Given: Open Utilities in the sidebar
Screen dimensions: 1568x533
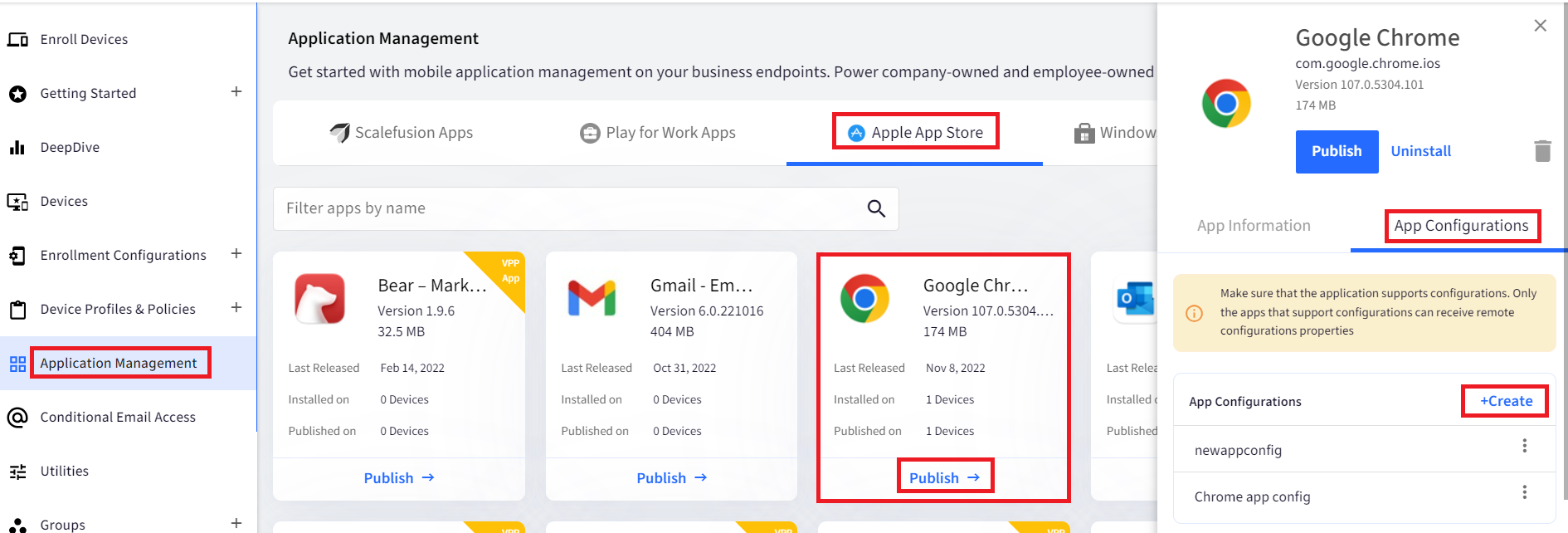Looking at the screenshot, I should click(x=65, y=472).
